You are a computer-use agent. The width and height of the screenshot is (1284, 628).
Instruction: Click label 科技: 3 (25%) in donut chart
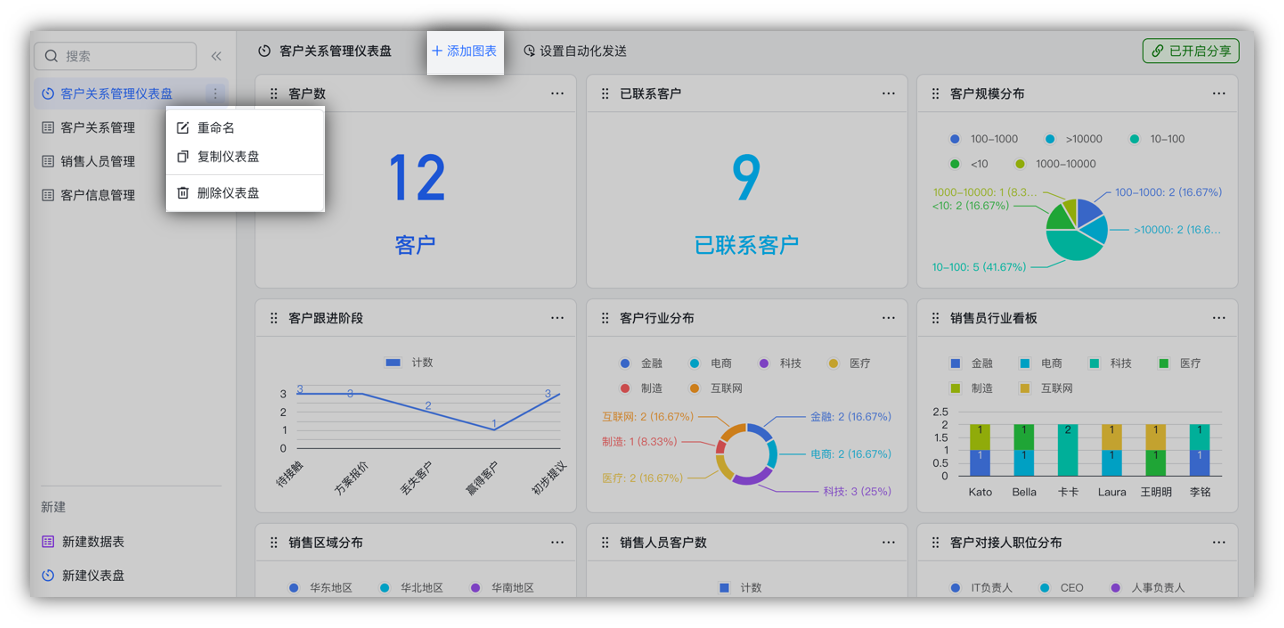(857, 491)
